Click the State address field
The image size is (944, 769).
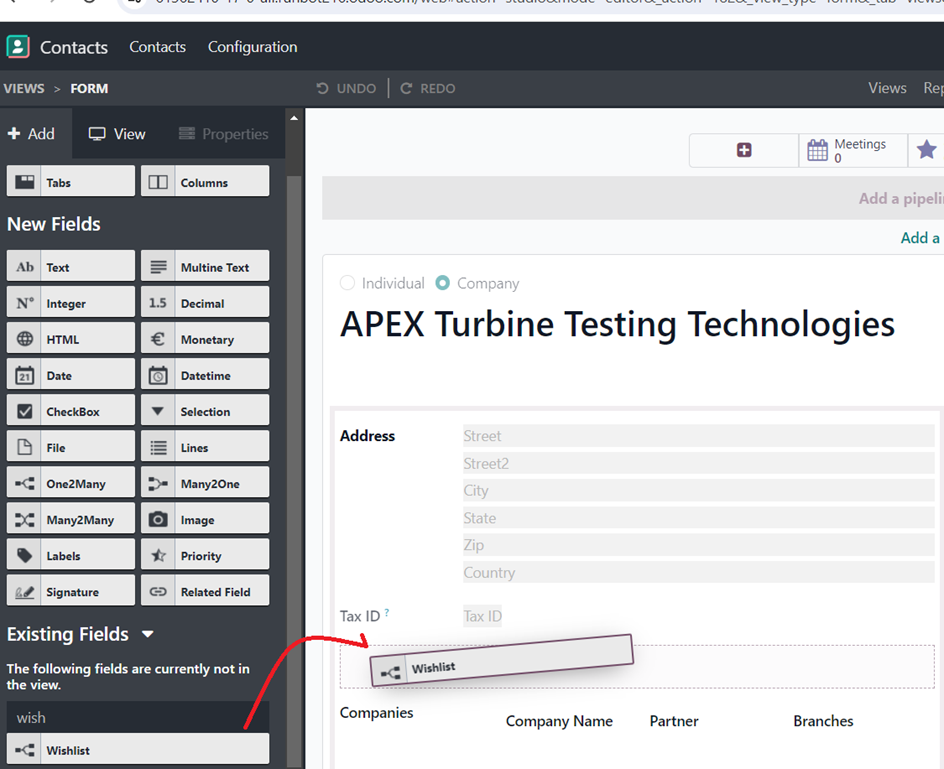point(698,518)
